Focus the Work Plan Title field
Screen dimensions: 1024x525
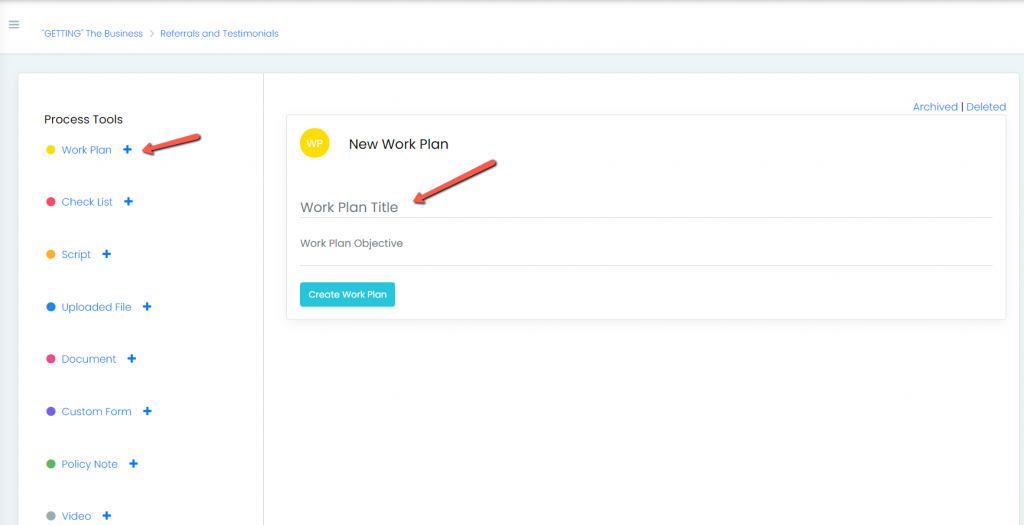[646, 207]
